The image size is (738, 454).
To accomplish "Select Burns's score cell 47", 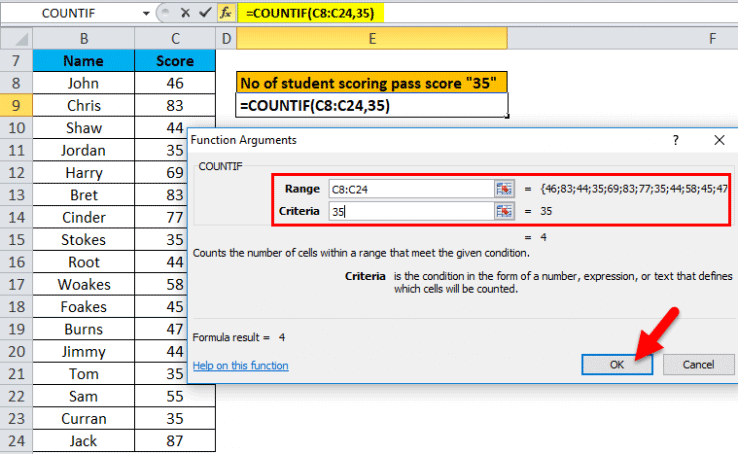I will tap(161, 329).
